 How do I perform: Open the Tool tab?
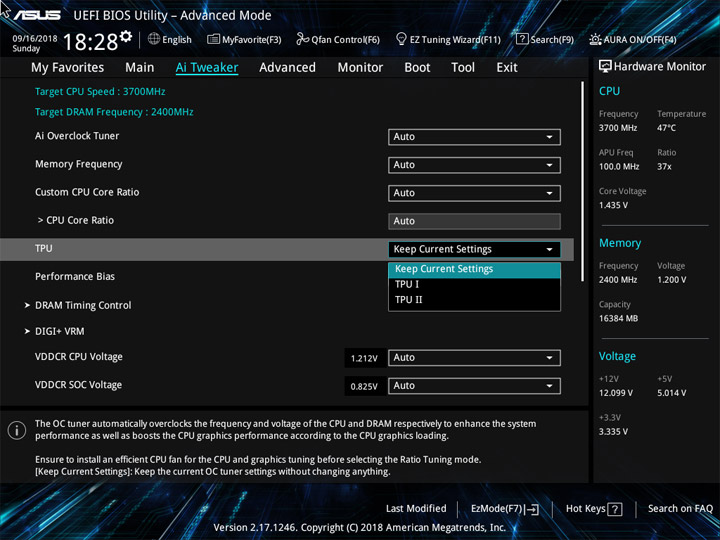(463, 68)
